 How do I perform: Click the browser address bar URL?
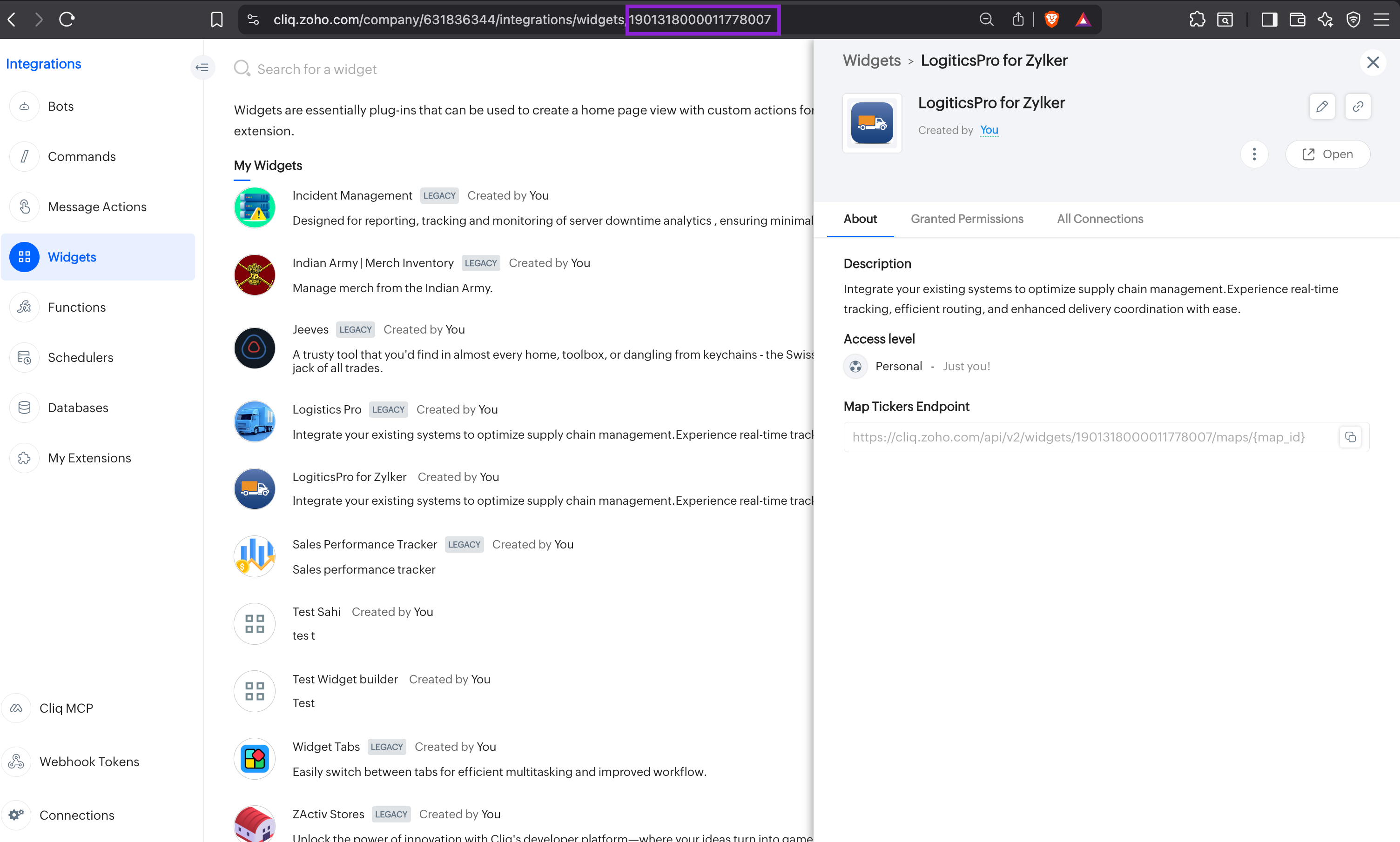(522, 19)
